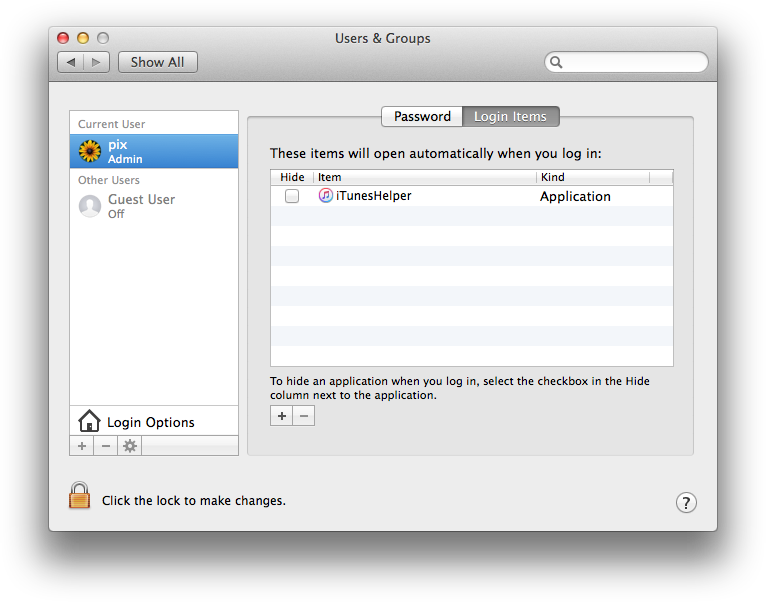The image size is (766, 602).
Task: Click the sunflower avatar of user pix
Action: click(x=90, y=151)
